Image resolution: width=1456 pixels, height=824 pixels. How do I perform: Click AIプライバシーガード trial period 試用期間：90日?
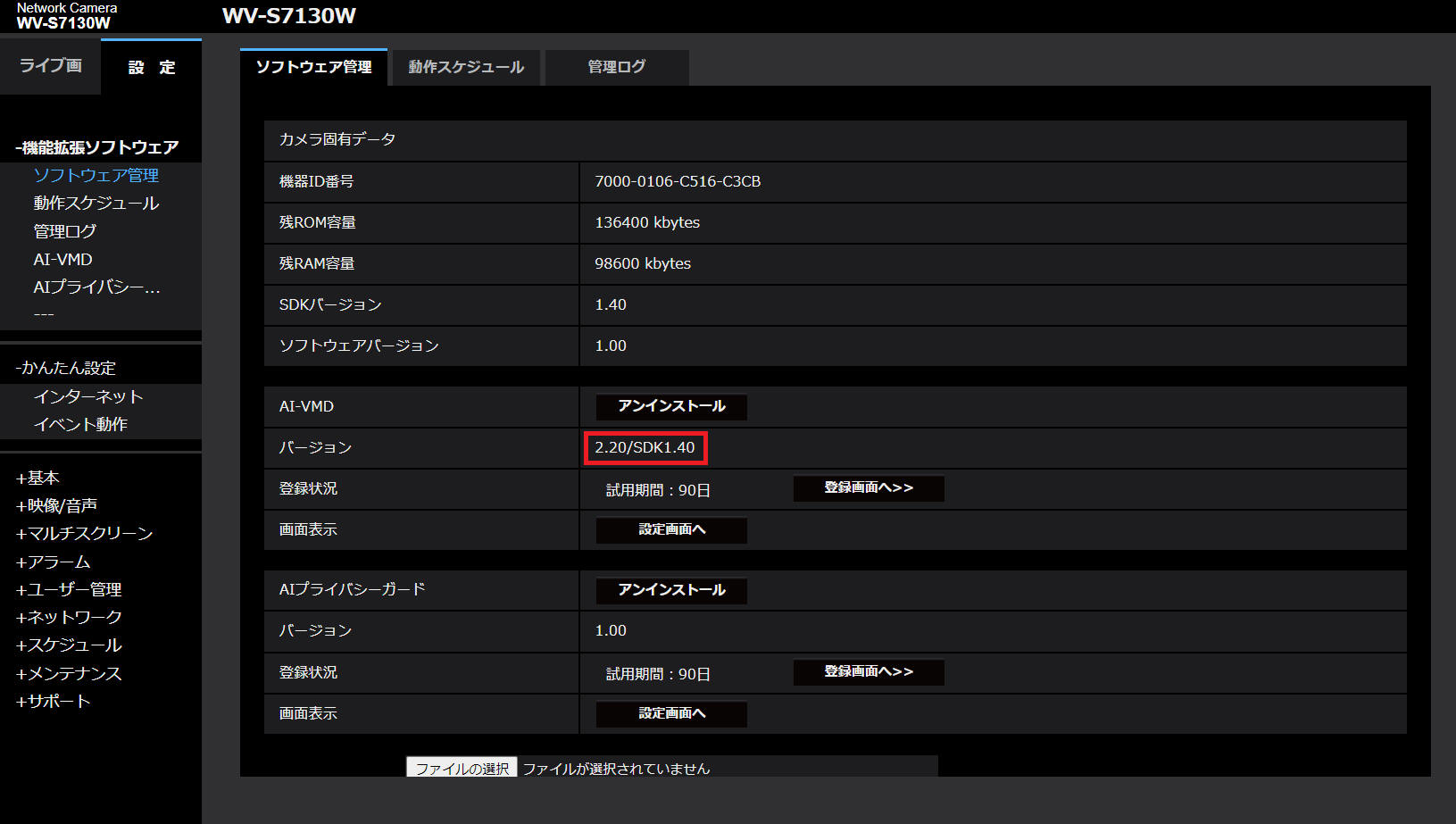tap(658, 674)
